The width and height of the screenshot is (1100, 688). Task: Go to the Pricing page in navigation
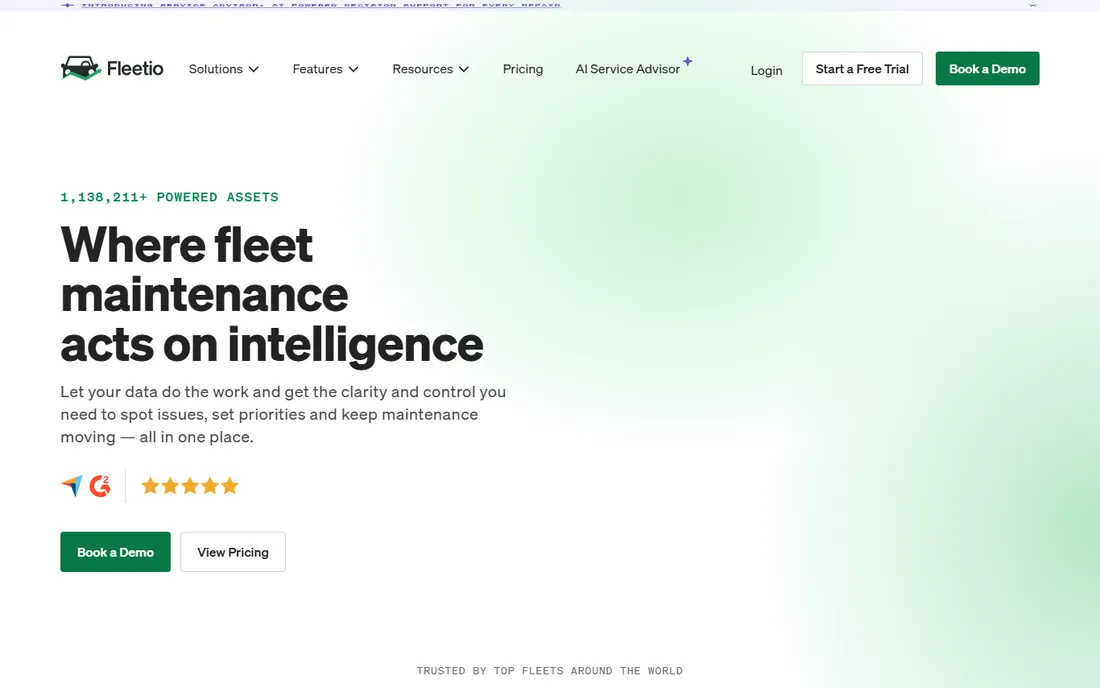(523, 69)
